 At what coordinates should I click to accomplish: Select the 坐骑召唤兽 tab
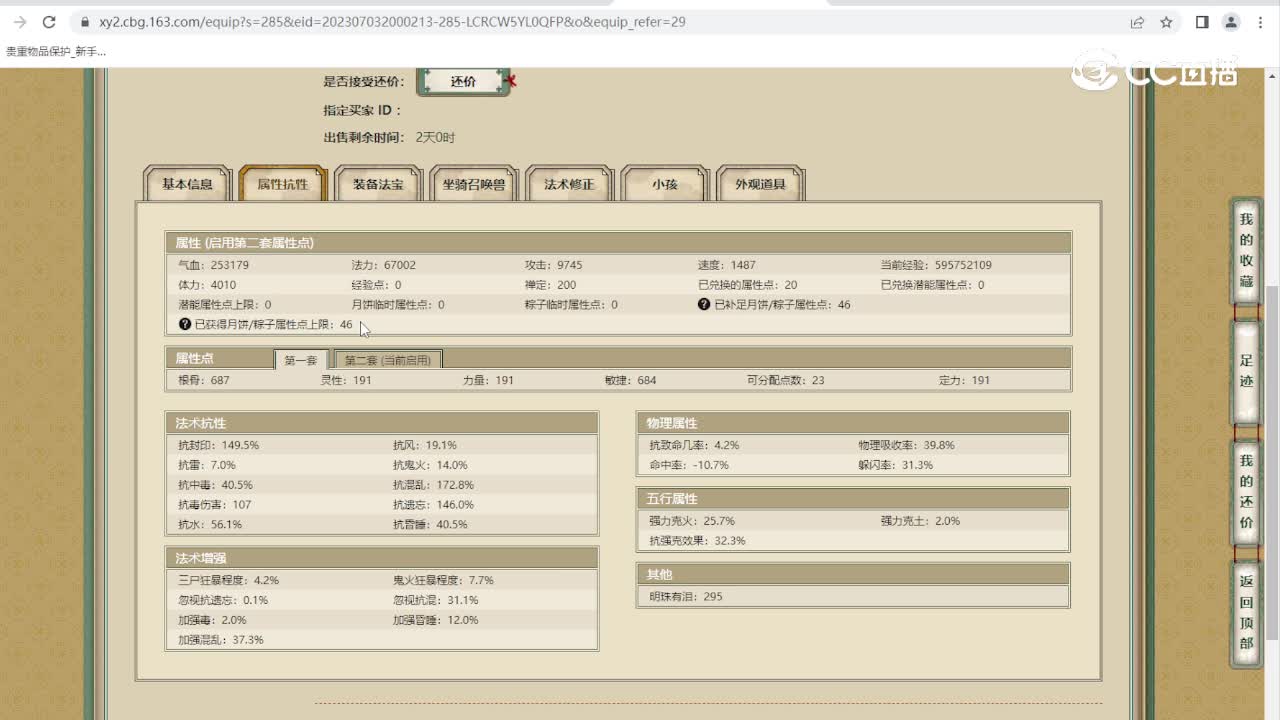[x=474, y=184]
